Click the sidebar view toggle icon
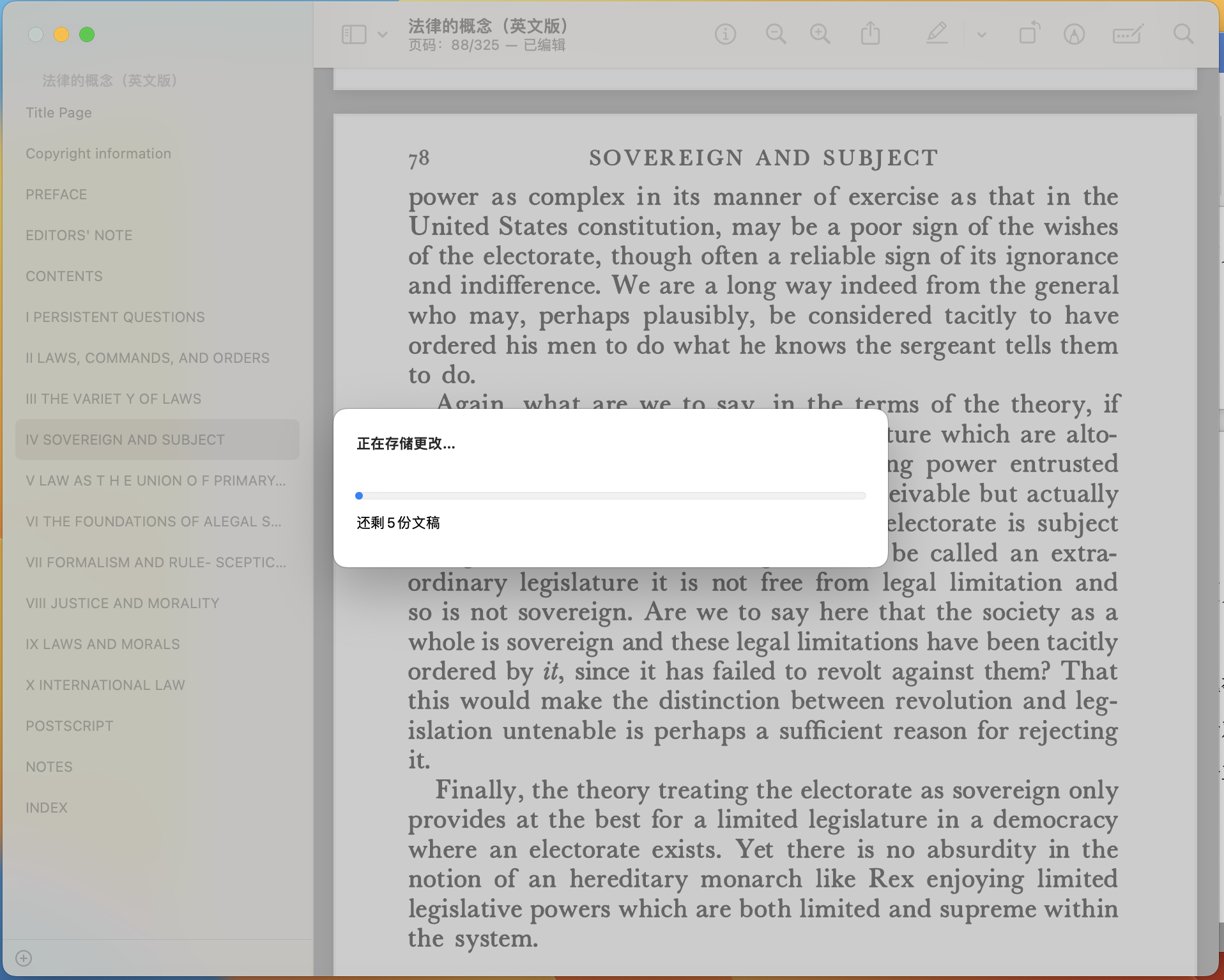Viewport: 1224px width, 980px height. pyautogui.click(x=354, y=34)
